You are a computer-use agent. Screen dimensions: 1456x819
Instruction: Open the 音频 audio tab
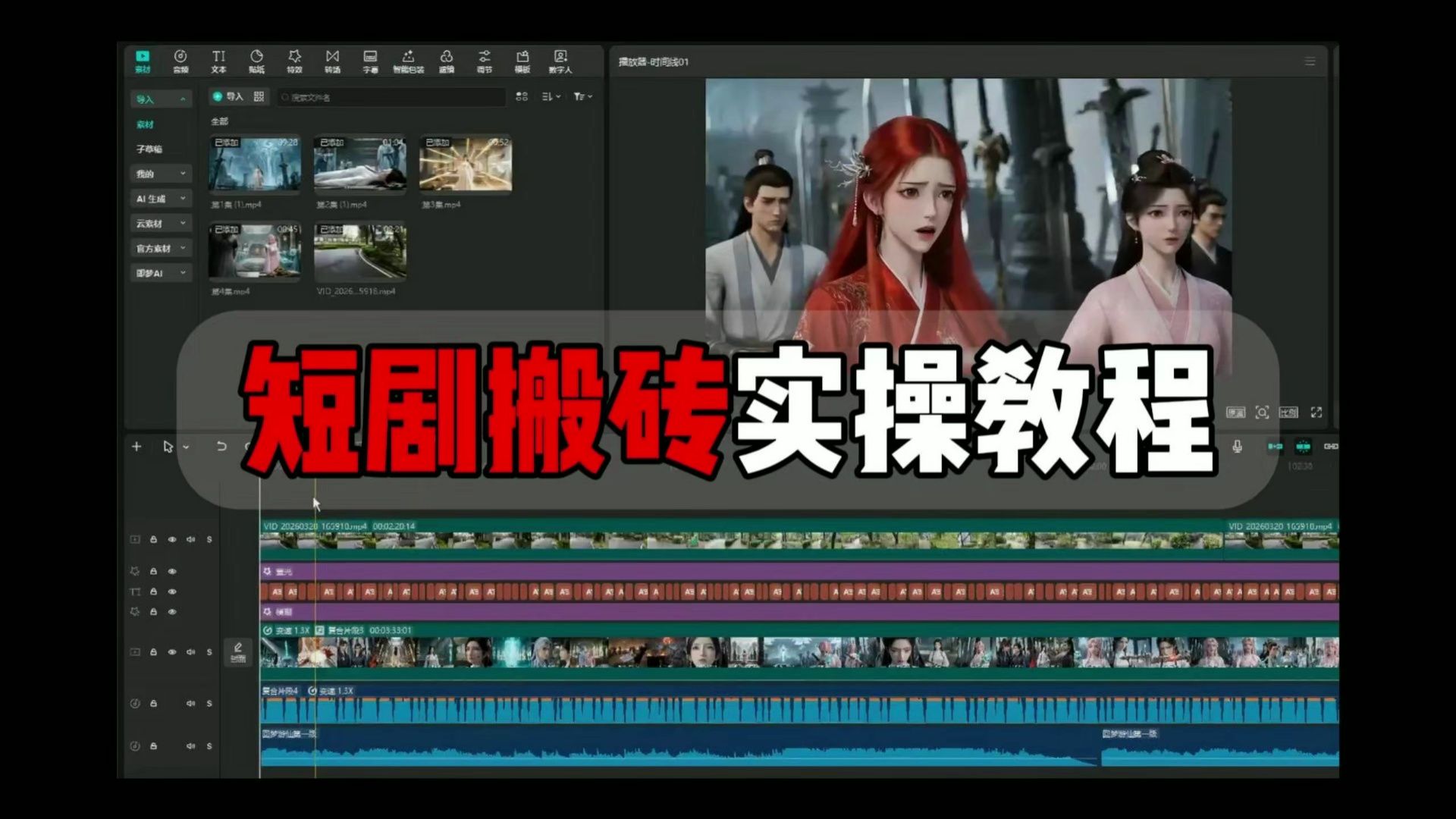[180, 61]
